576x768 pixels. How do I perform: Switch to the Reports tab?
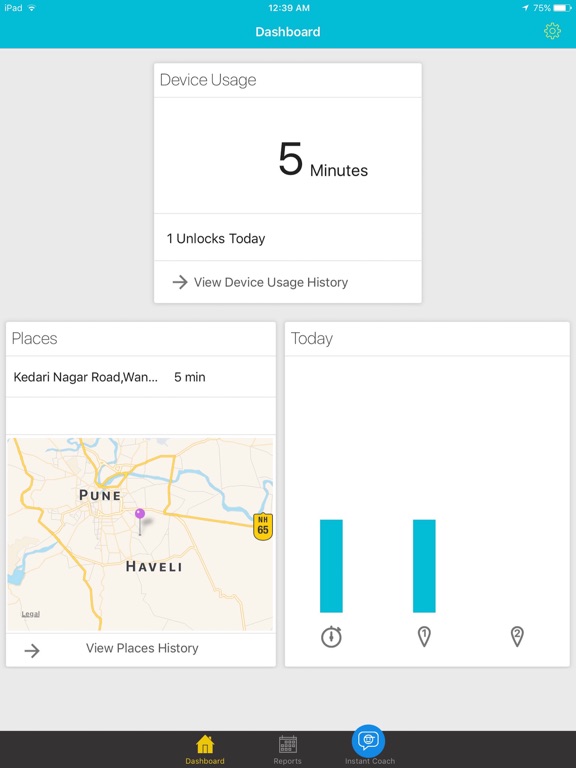pyautogui.click(x=288, y=749)
